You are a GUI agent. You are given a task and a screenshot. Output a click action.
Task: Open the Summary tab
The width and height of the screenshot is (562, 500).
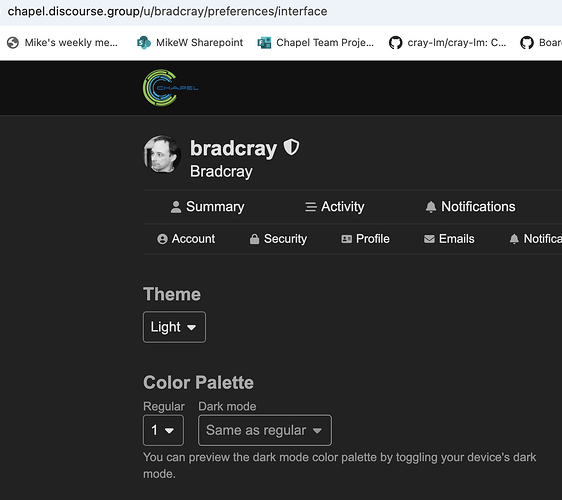pos(207,206)
